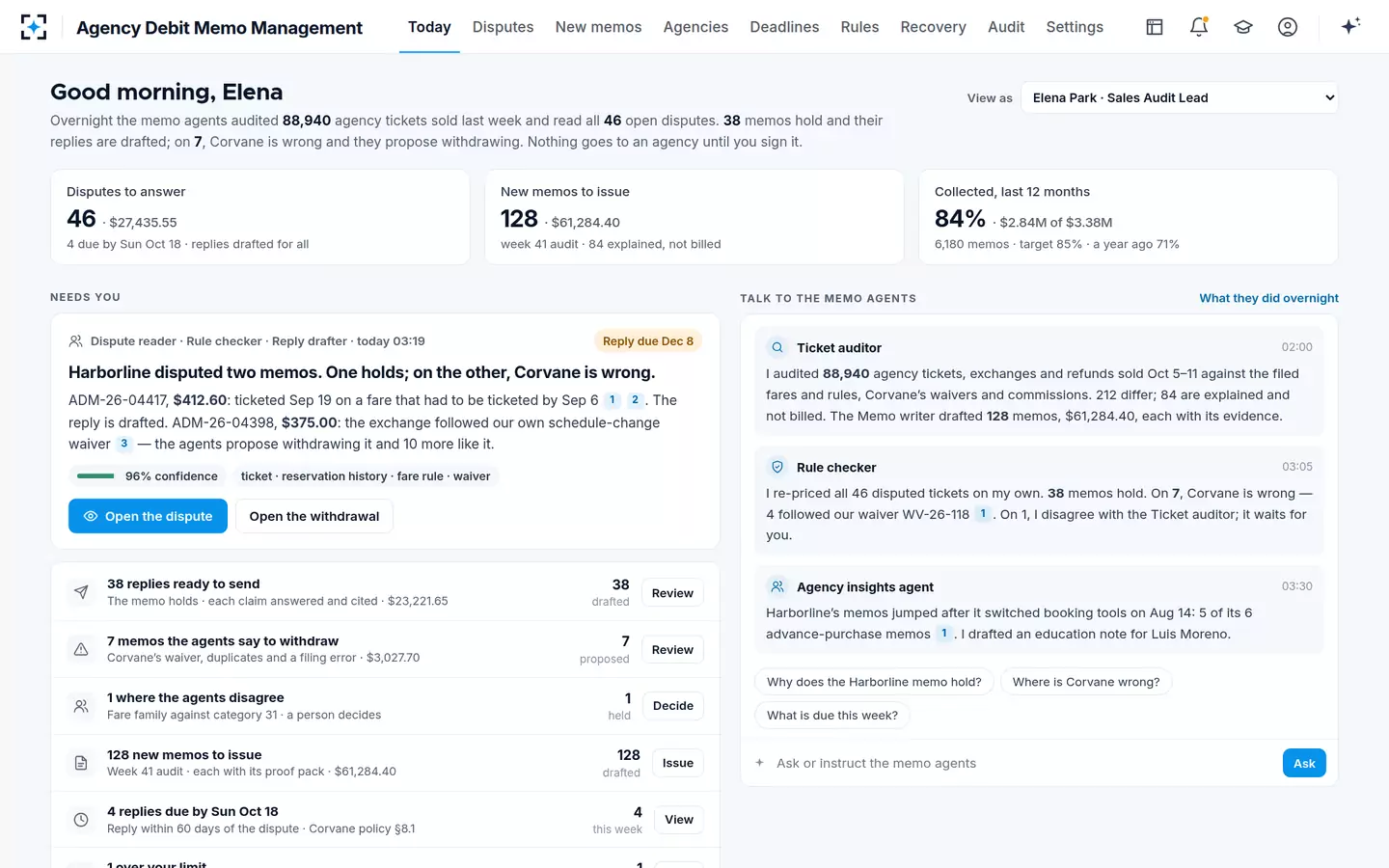Click the warning triangle icon for memos to withdraw
Image resolution: width=1389 pixels, height=868 pixels.
[x=81, y=649]
